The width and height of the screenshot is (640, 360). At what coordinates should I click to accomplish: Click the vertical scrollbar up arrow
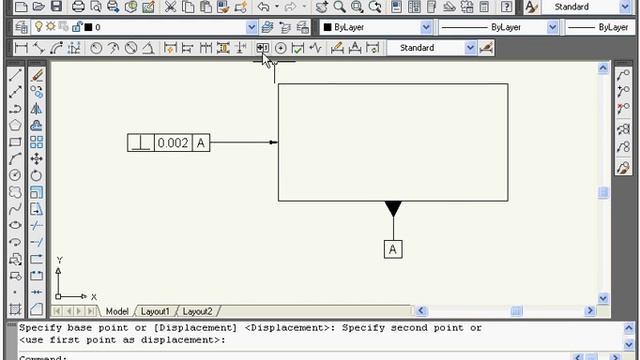603,69
